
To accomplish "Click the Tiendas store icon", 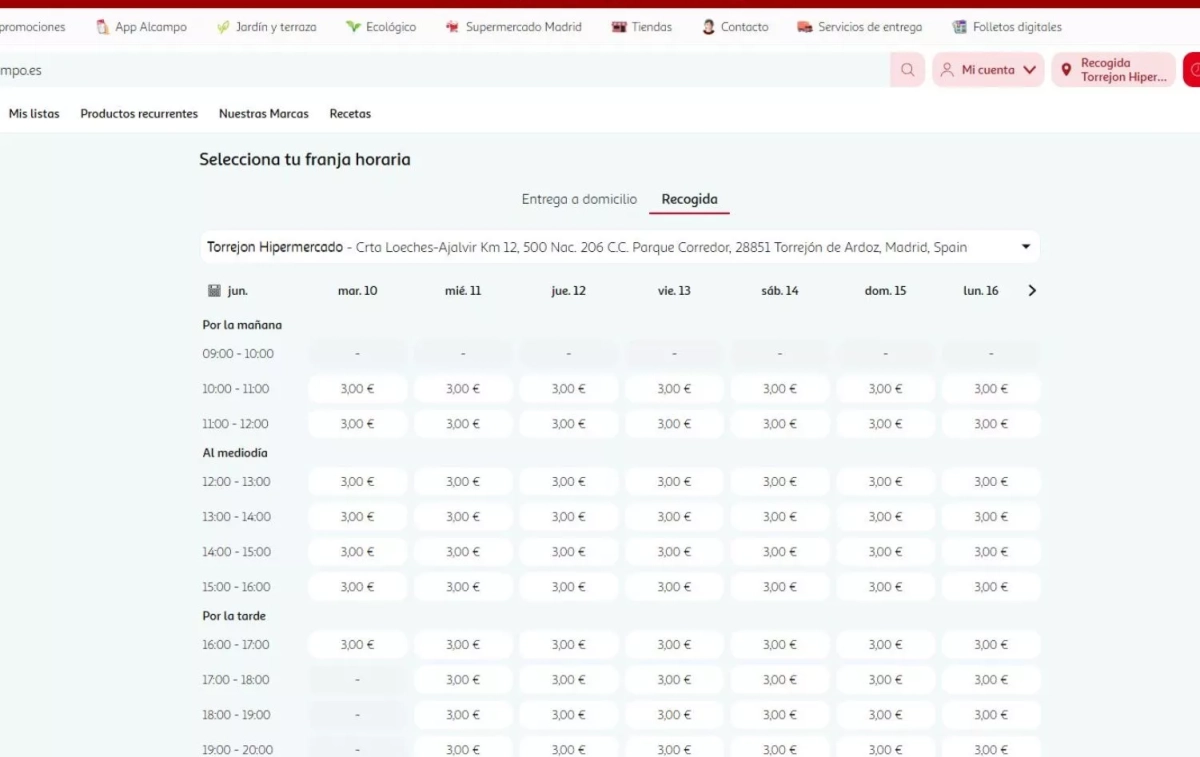I will [619, 27].
